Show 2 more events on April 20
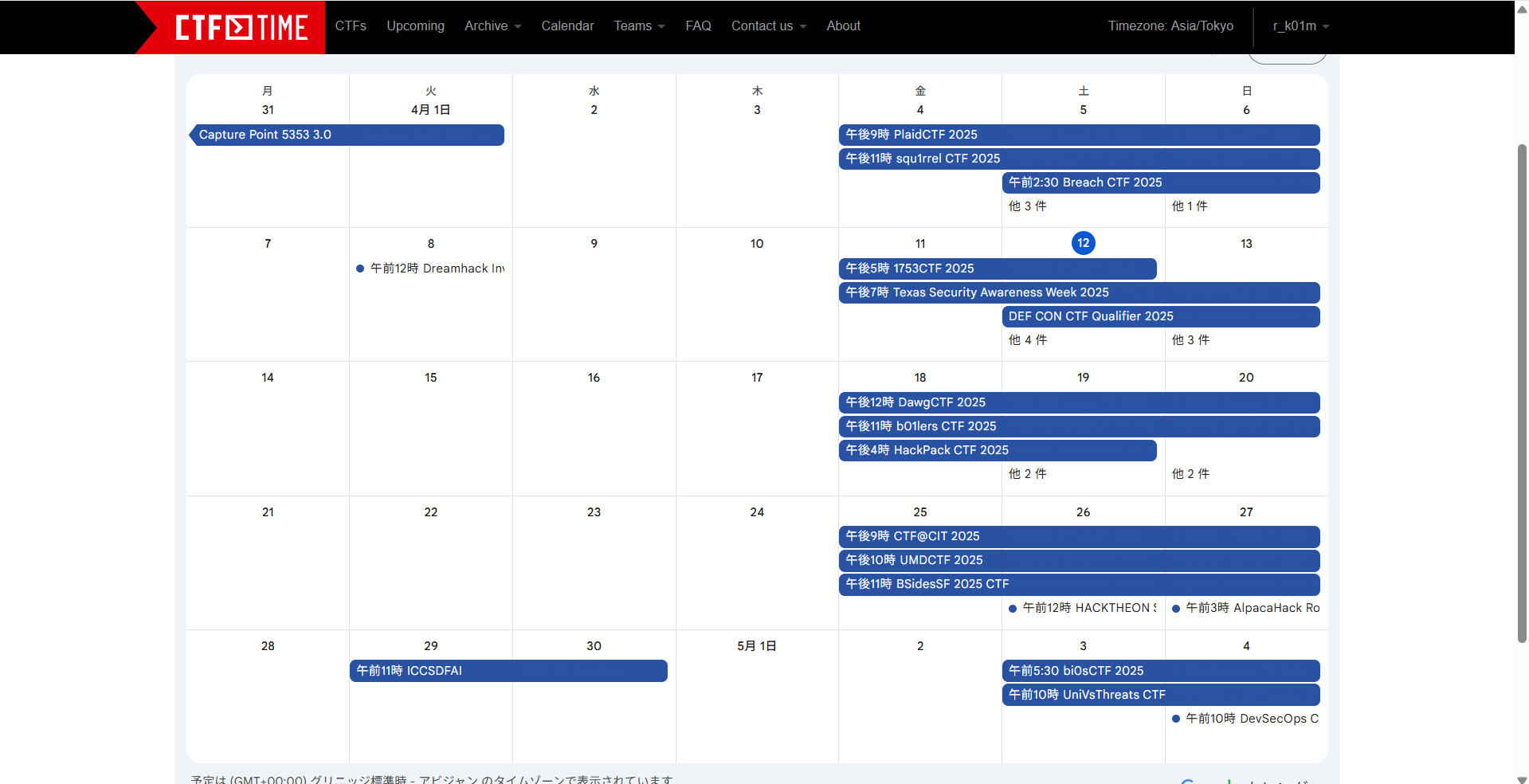 pos(1190,474)
